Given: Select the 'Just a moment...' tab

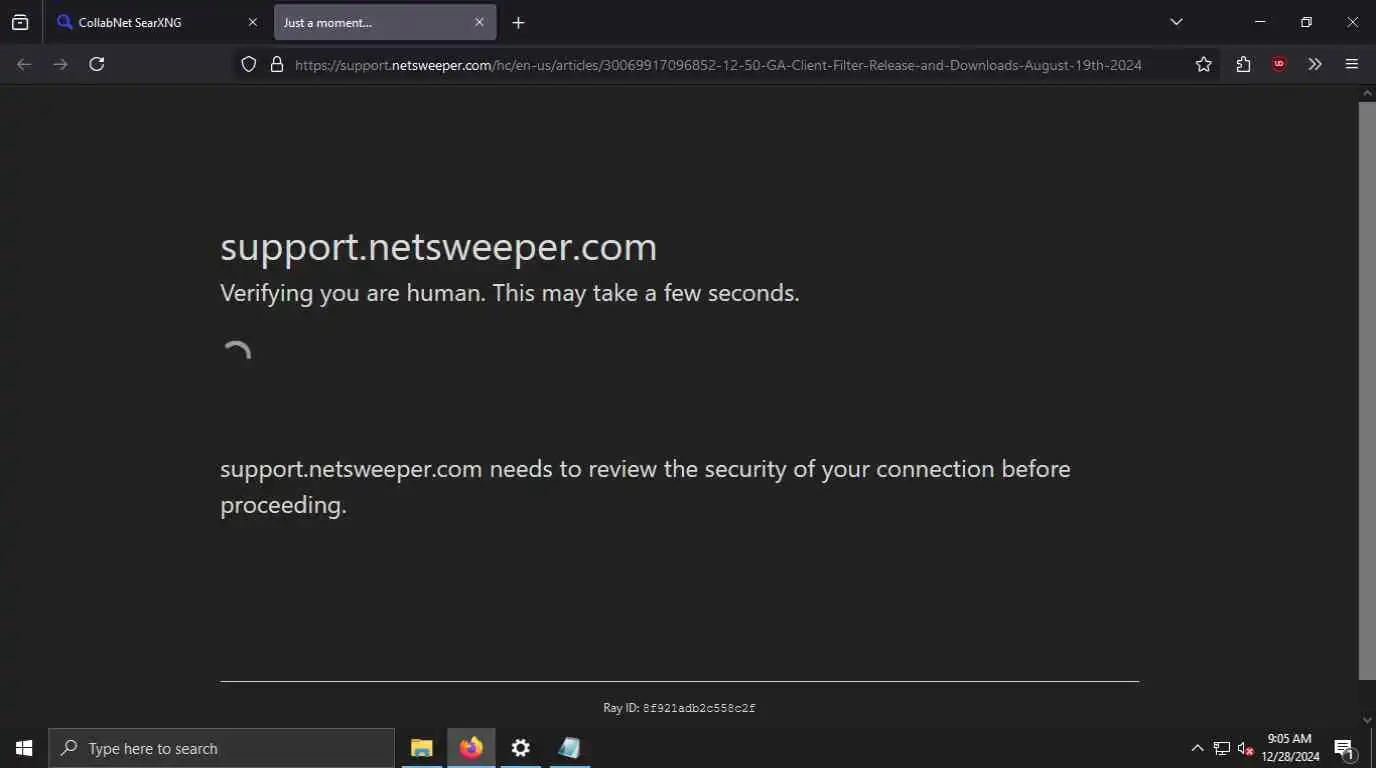Looking at the screenshot, I should [x=385, y=22].
